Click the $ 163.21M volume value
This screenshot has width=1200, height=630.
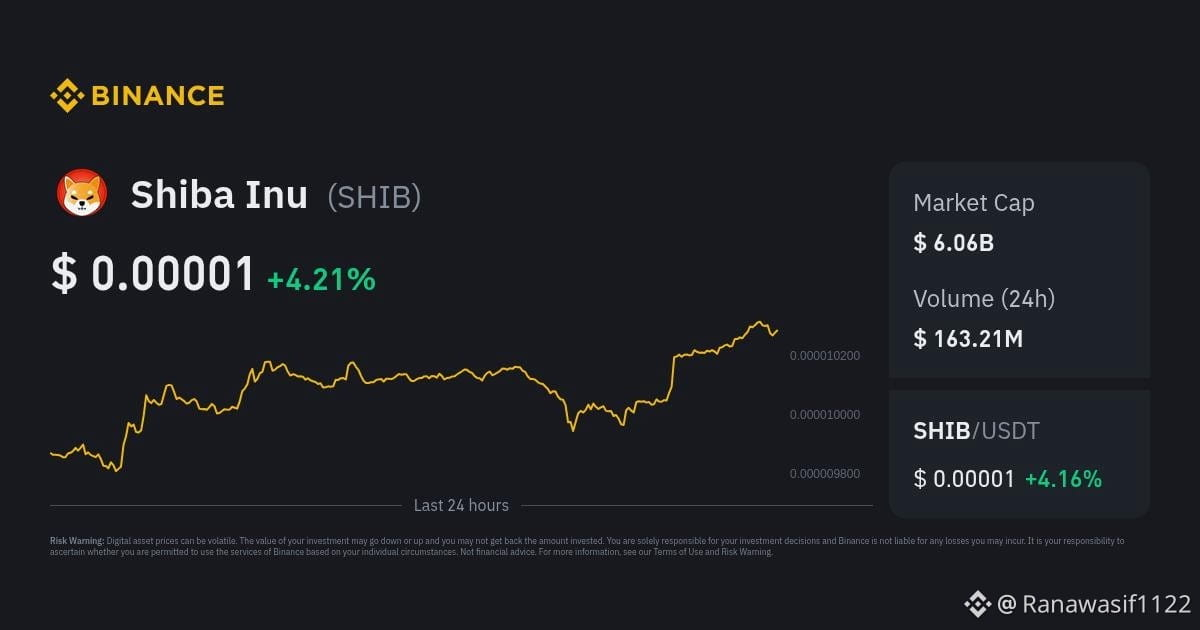pos(968,339)
